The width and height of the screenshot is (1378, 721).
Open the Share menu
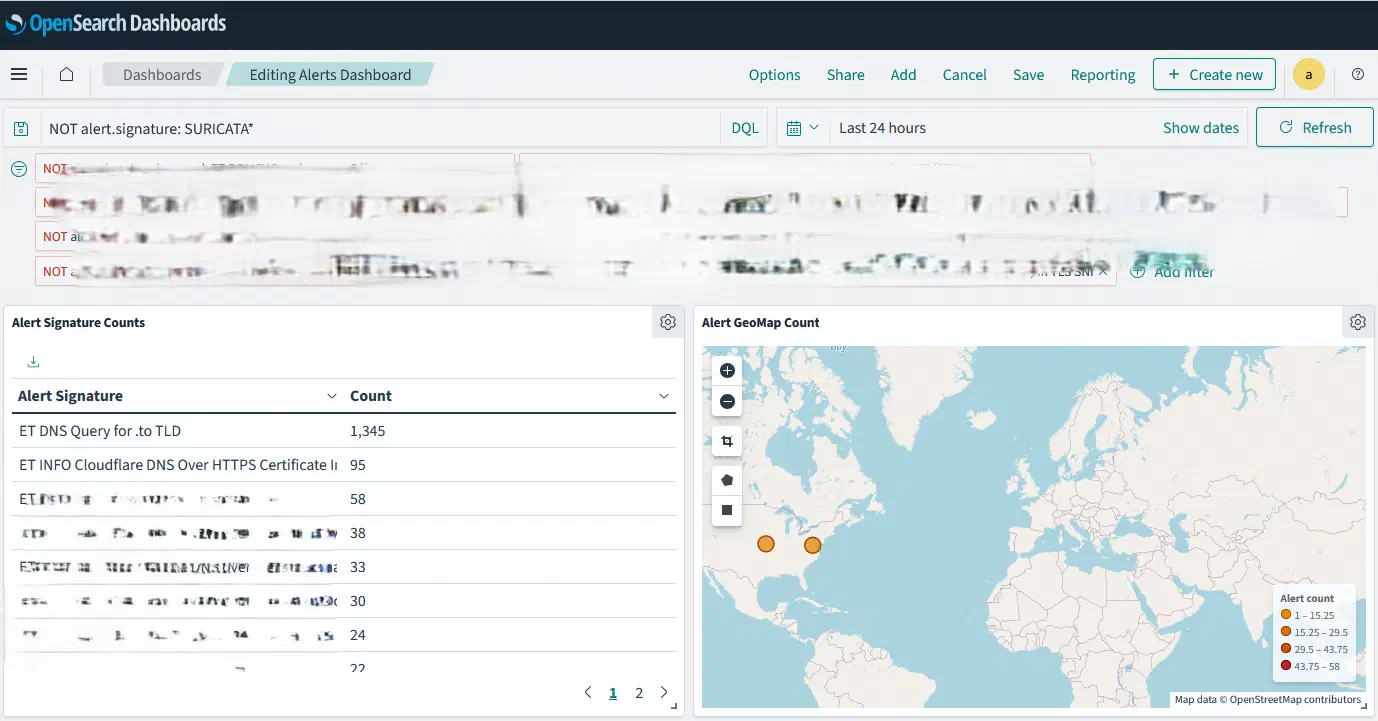[x=846, y=75]
